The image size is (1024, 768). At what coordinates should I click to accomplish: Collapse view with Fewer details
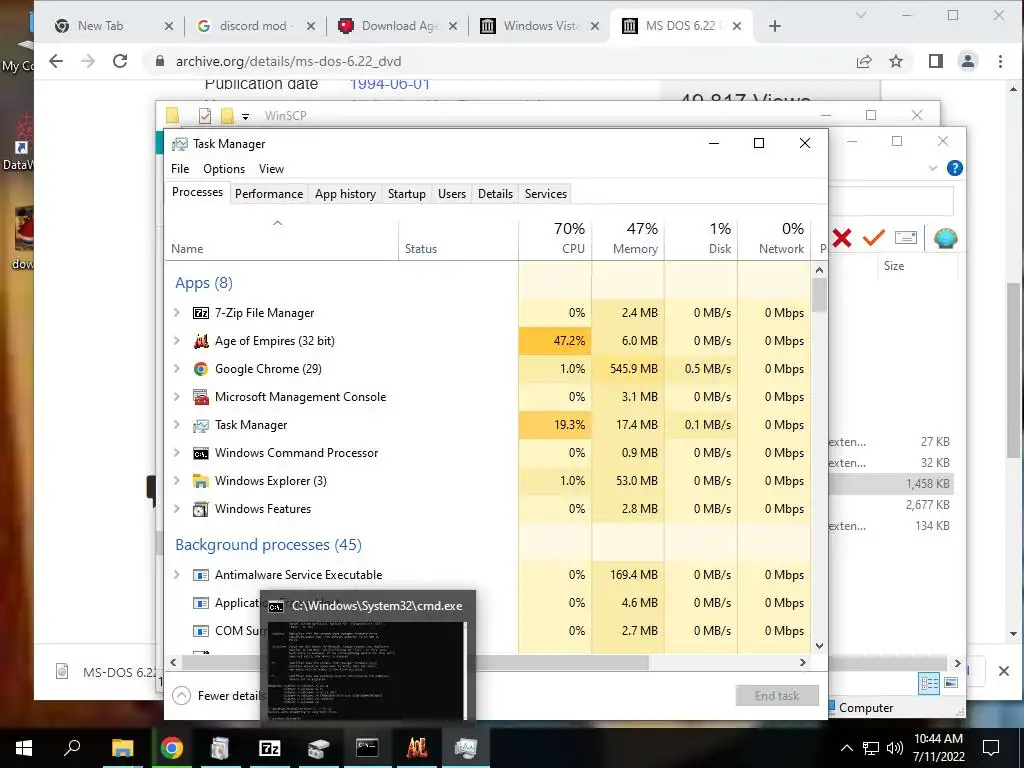(x=218, y=696)
